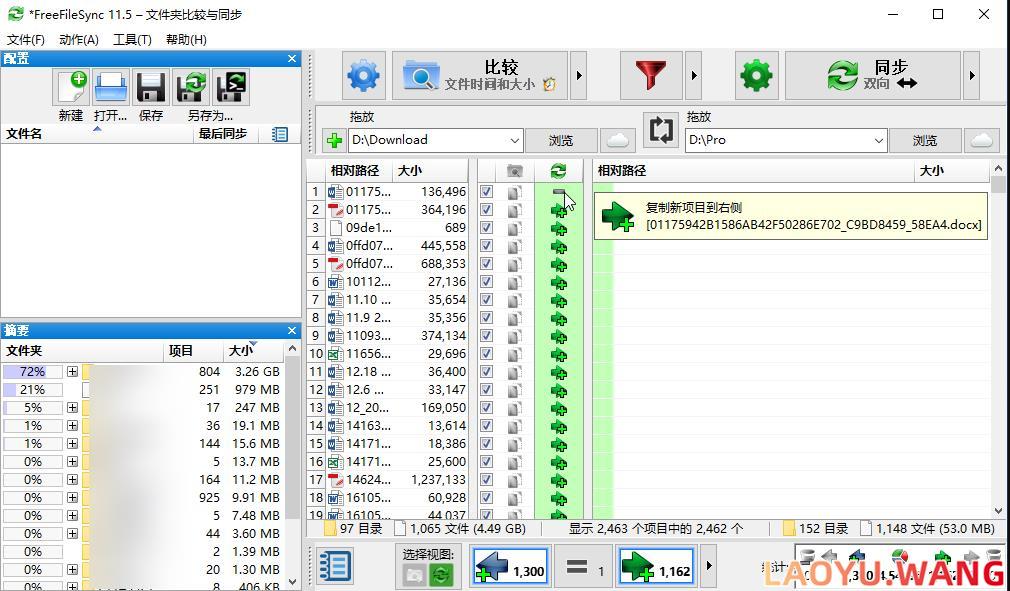The width and height of the screenshot is (1010, 591).
Task: Open left folder D:\Download dropdown
Action: pyautogui.click(x=514, y=140)
